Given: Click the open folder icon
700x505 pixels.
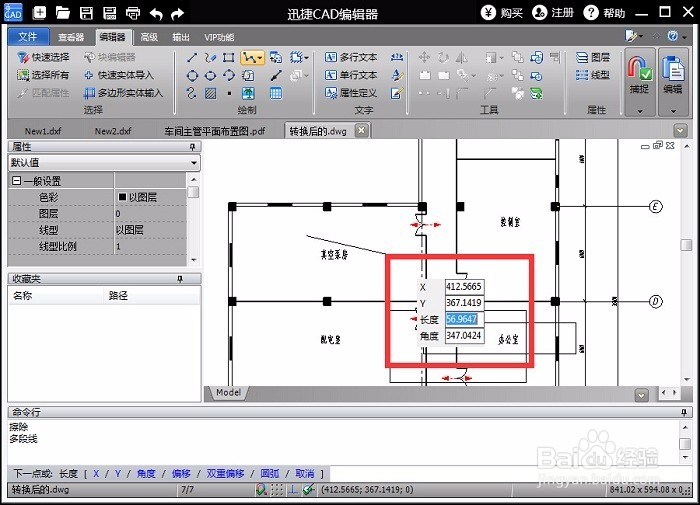Looking at the screenshot, I should [62, 13].
